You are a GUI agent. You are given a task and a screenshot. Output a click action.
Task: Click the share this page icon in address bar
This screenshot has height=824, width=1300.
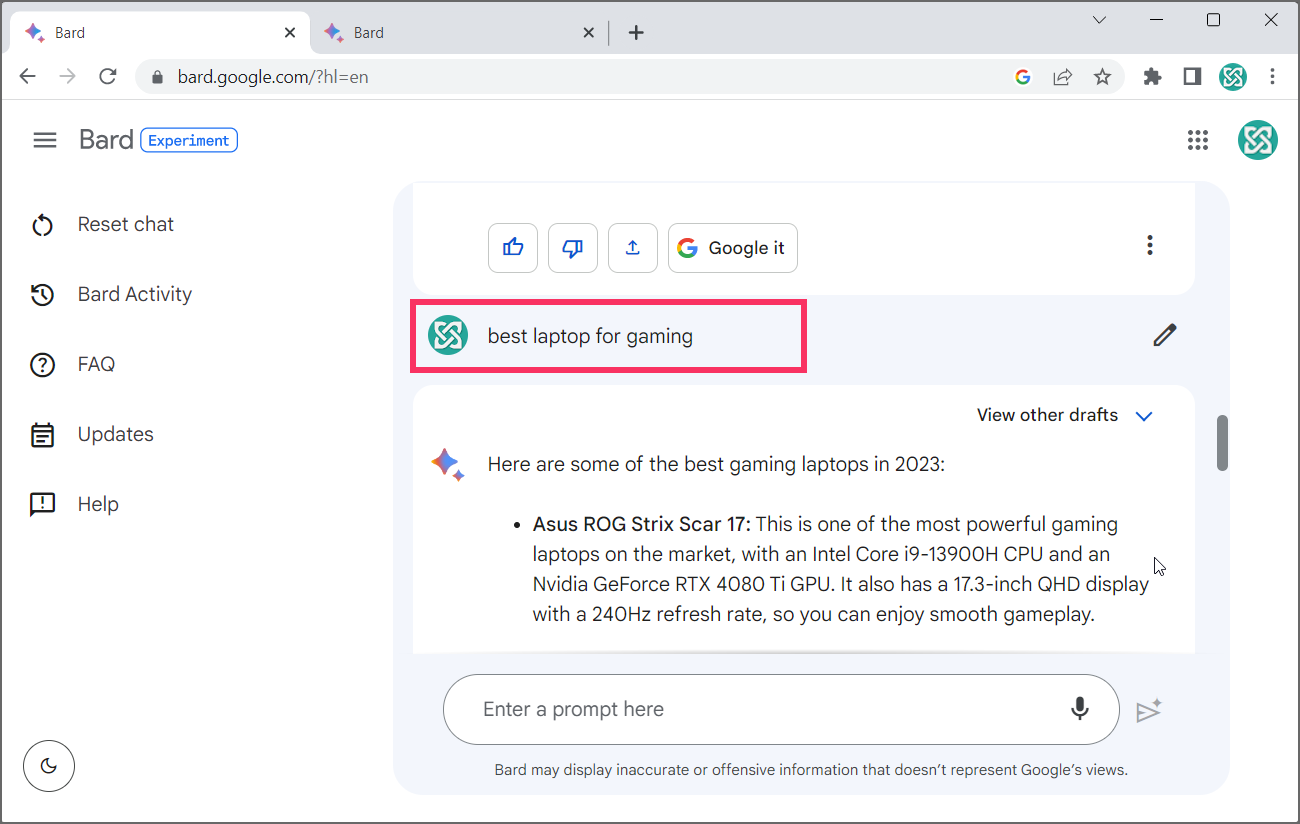pyautogui.click(x=1062, y=77)
